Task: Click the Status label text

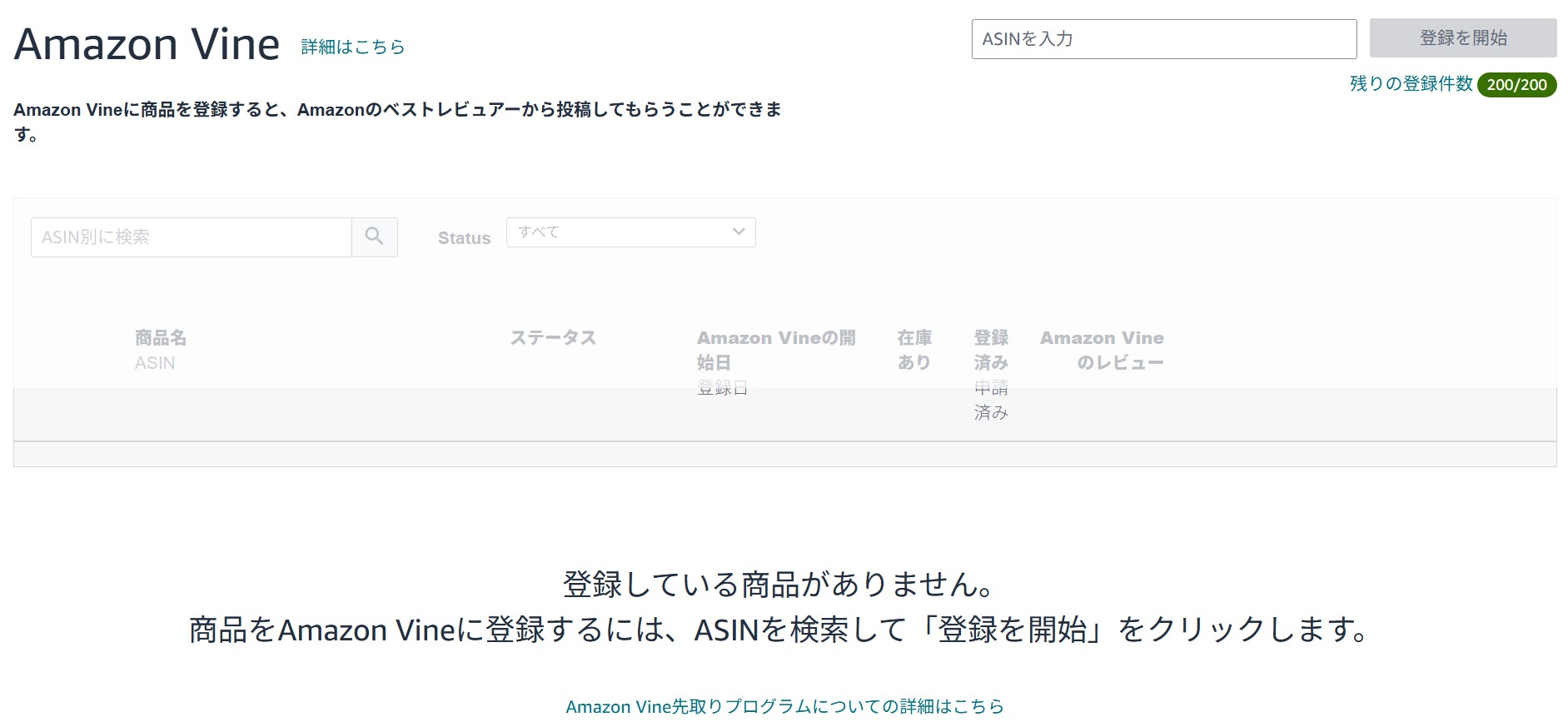Action: coord(464,238)
